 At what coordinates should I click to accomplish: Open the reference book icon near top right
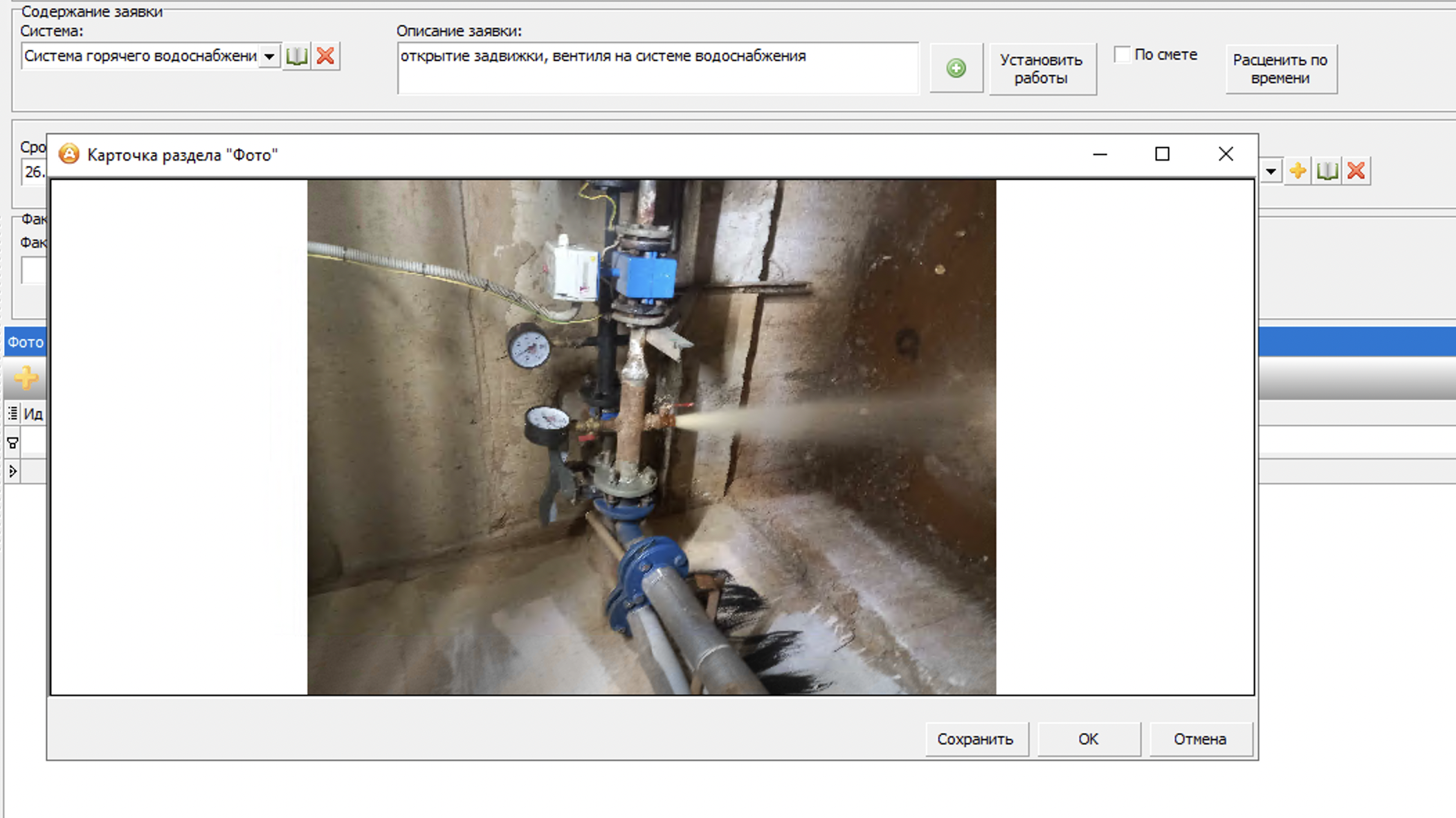[x=1327, y=171]
